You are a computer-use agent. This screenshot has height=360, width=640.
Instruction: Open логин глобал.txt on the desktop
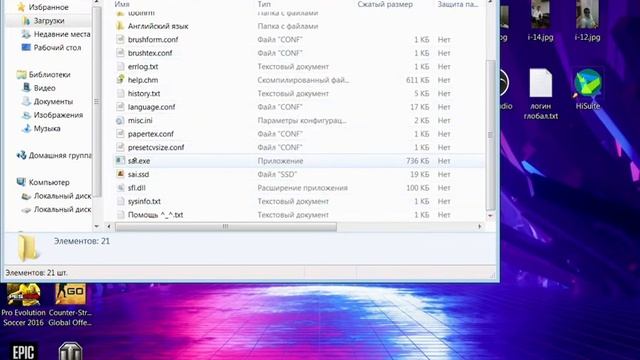click(x=541, y=95)
